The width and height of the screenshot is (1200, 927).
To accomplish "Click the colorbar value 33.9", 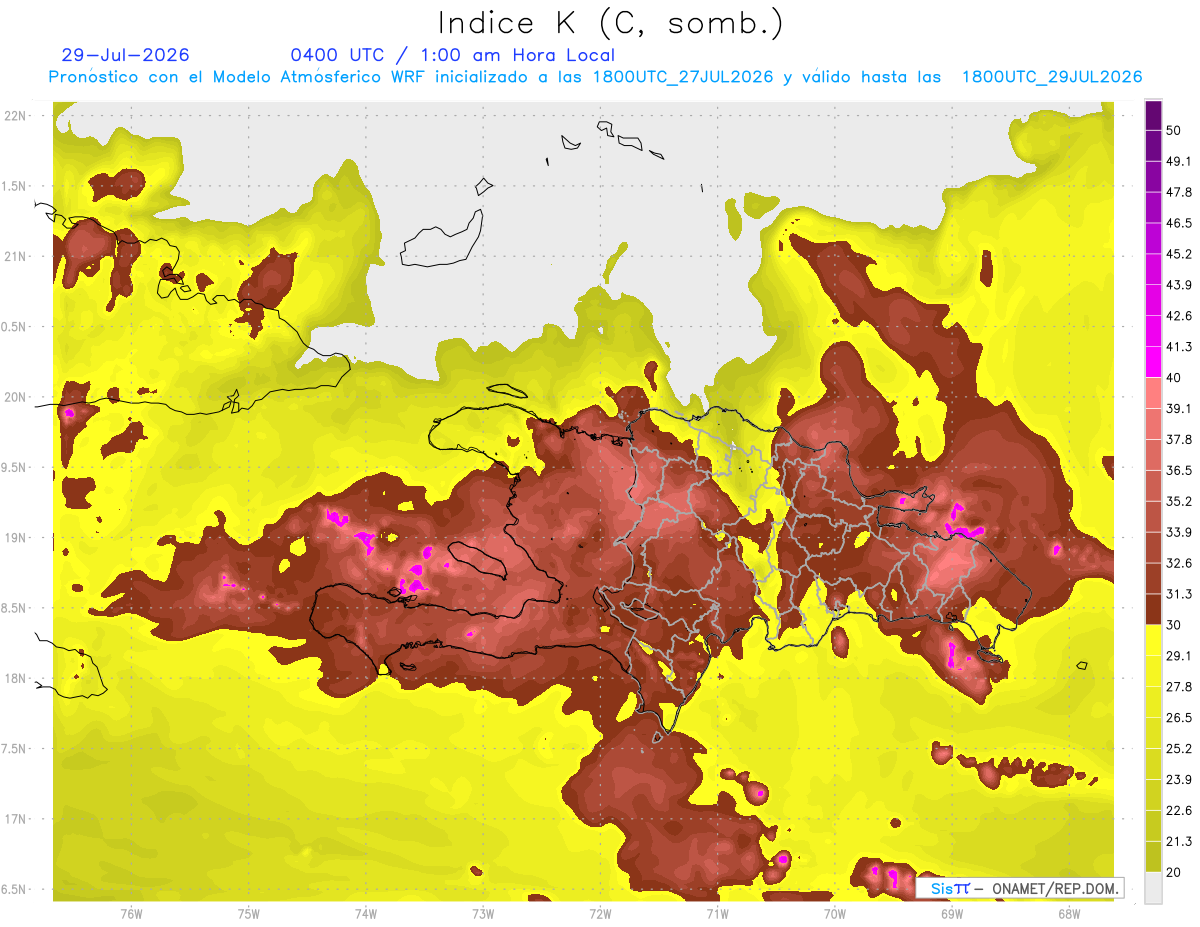I will pyautogui.click(x=1179, y=532).
